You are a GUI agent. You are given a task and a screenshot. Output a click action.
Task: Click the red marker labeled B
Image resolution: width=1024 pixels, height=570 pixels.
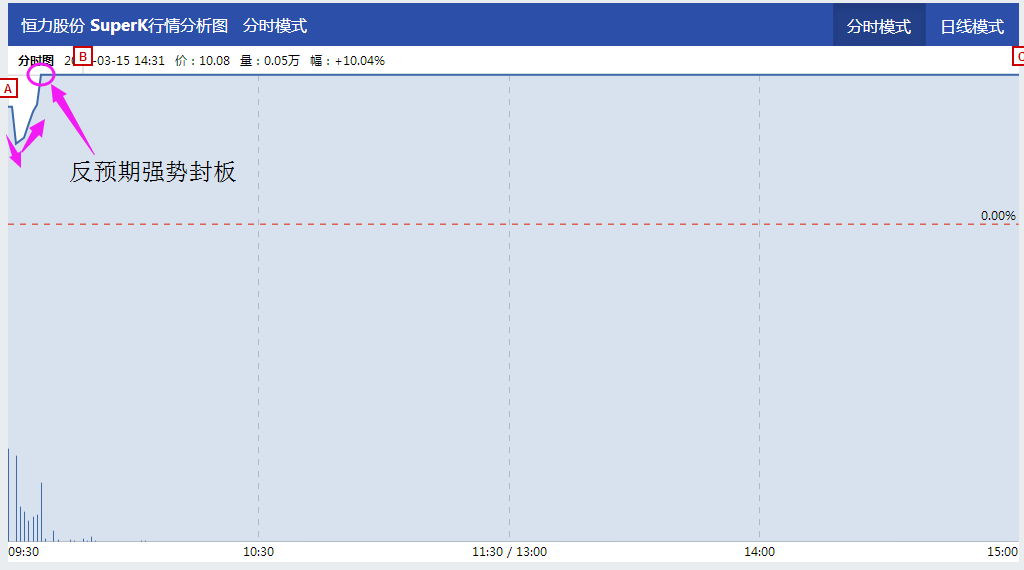[83, 56]
